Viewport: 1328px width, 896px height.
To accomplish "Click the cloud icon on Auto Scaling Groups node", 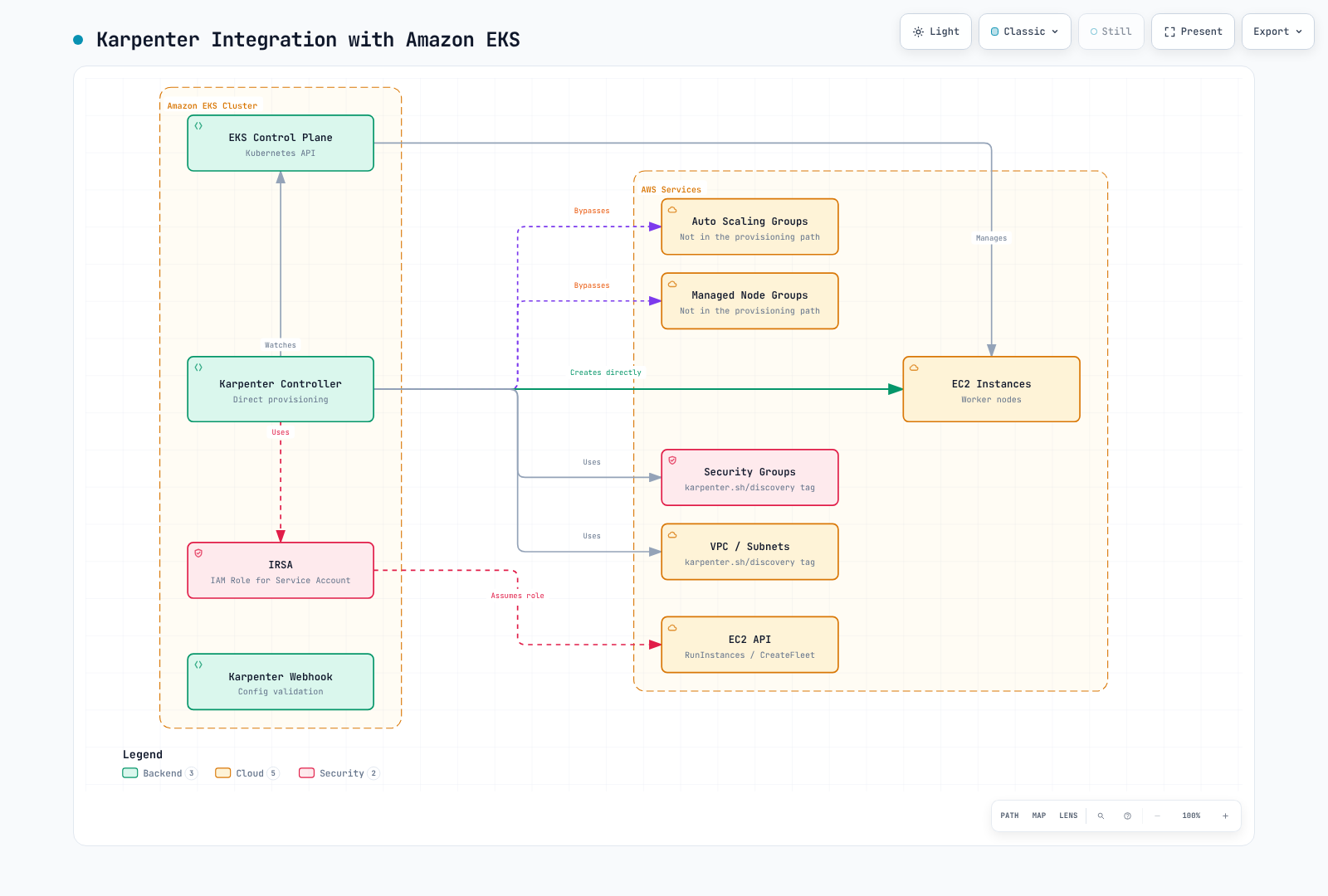I will (672, 210).
